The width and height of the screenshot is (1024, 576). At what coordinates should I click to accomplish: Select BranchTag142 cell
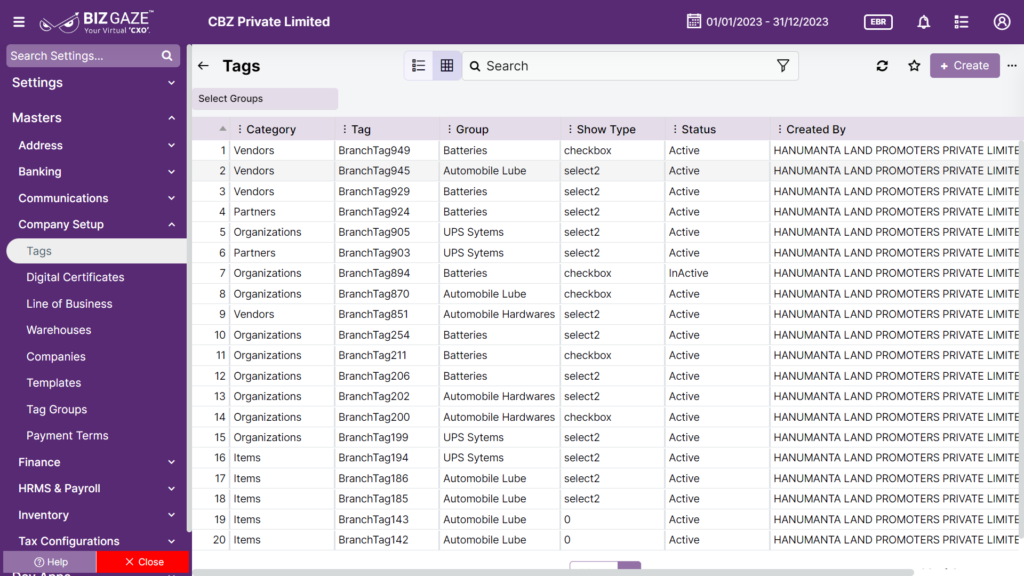pyautogui.click(x=387, y=540)
